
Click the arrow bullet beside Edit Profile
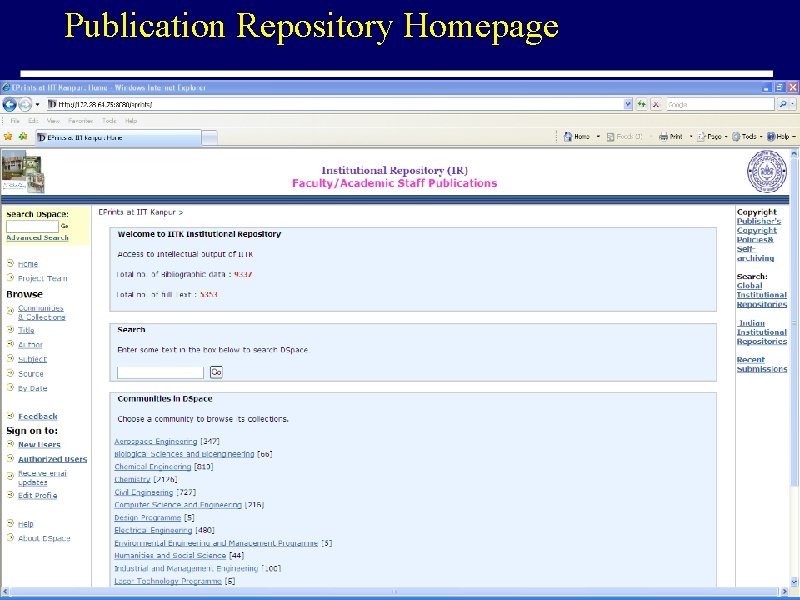pos(10,494)
